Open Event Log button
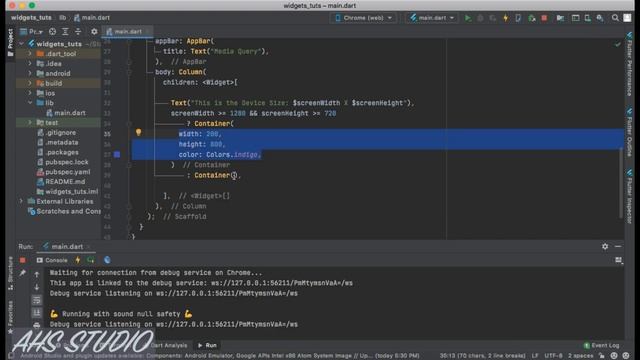Viewport: 640px width, 360px height. [x=602, y=345]
